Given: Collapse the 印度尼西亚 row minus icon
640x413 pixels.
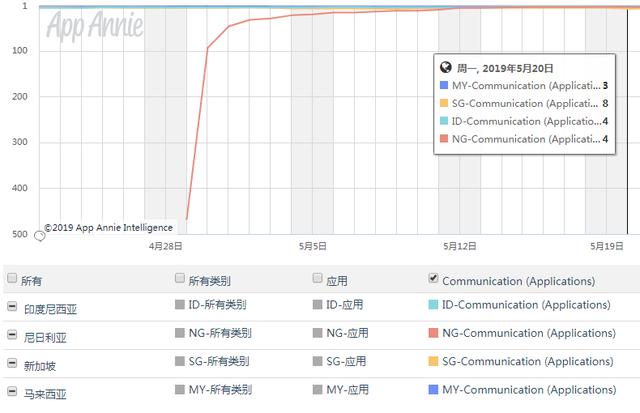Looking at the screenshot, I should coord(12,306).
